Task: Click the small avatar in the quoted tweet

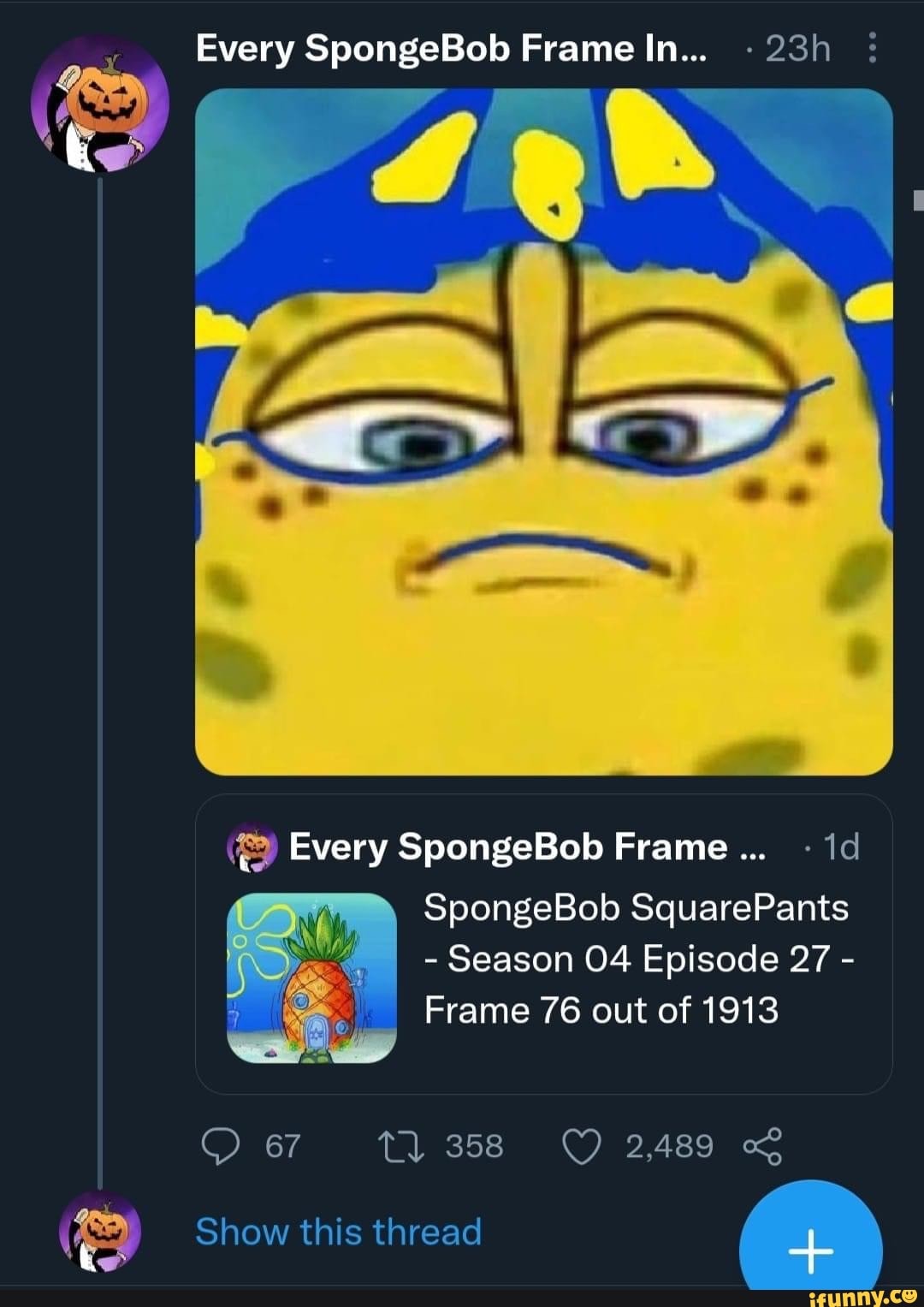Action: click(x=248, y=847)
